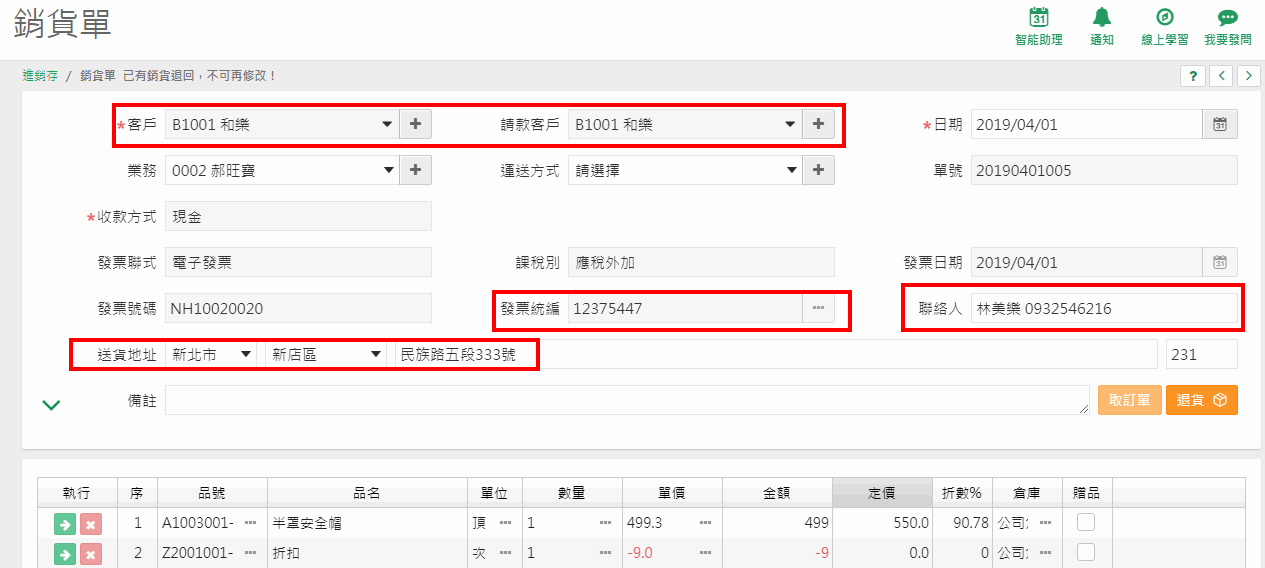
Task: Click the 金額 cell -9
Action: point(777,553)
